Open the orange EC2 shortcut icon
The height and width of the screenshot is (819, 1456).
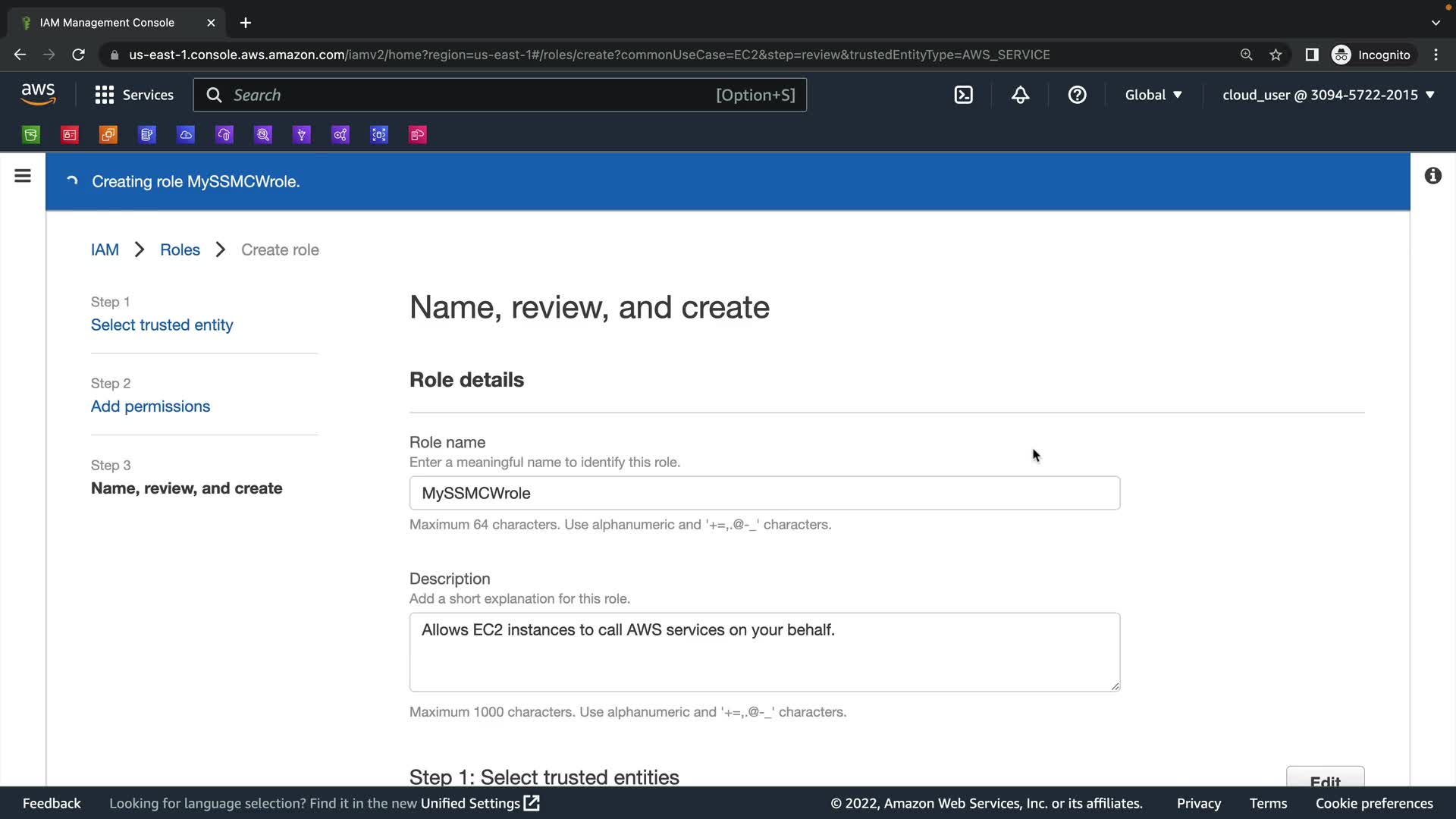coord(108,135)
